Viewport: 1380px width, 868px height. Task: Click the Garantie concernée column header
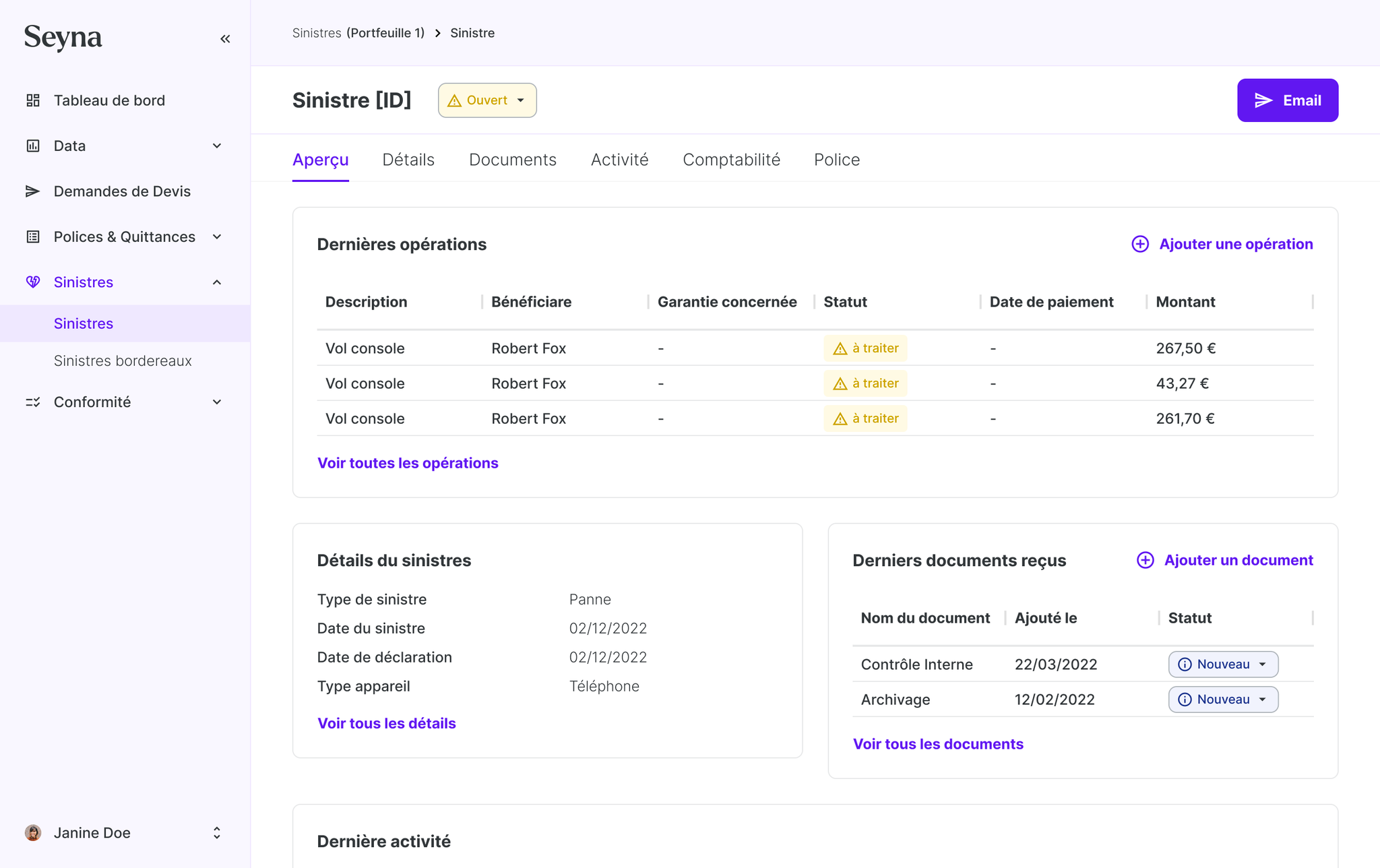727,302
